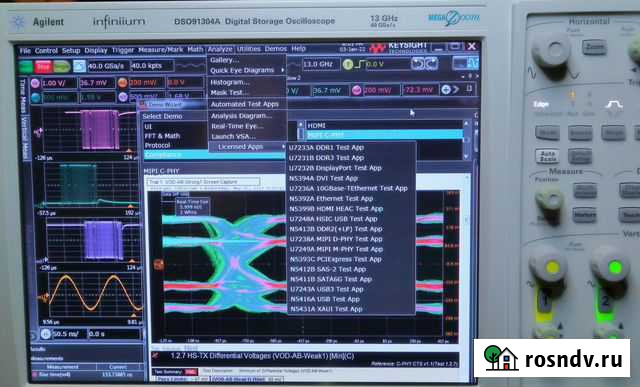
Task: Click the autoscale icon beside 40.0 GSa/s
Action: tap(80, 66)
